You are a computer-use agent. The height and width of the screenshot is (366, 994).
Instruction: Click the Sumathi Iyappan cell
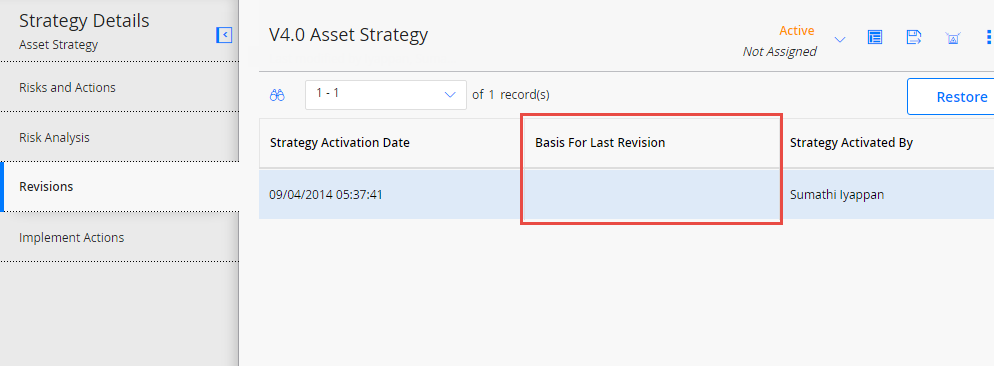(x=837, y=195)
